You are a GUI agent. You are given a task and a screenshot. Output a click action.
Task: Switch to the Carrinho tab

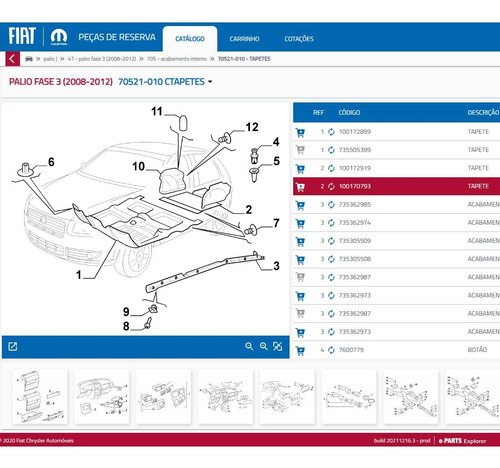[x=244, y=39]
